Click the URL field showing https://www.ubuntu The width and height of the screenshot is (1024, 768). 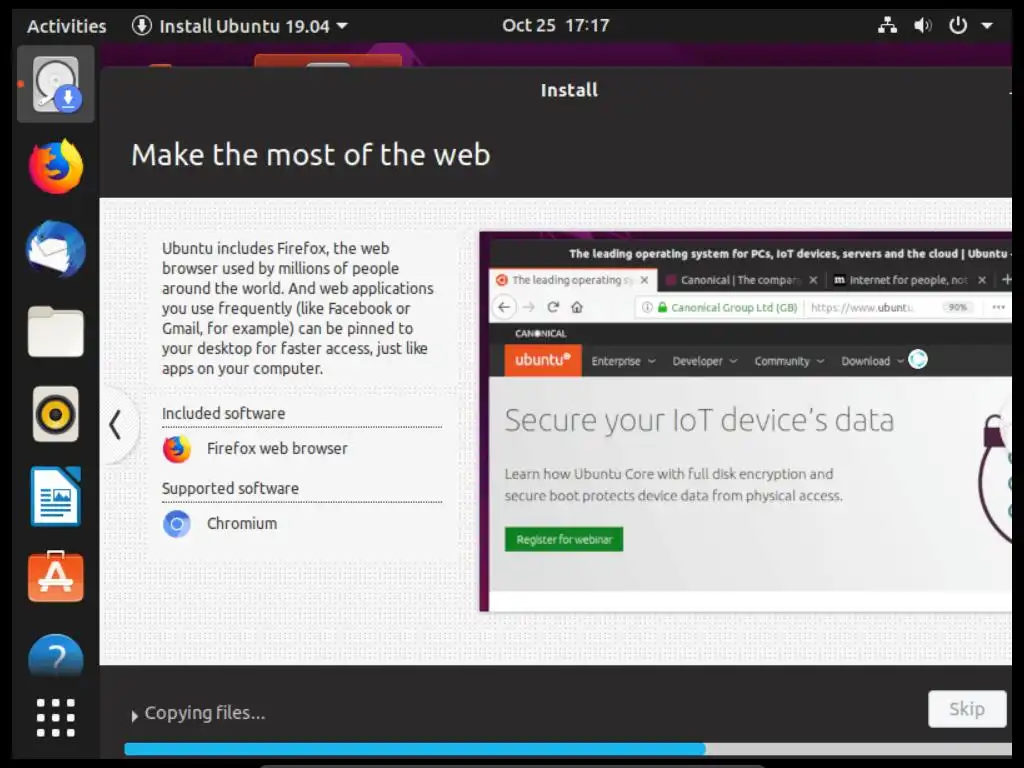(x=862, y=307)
